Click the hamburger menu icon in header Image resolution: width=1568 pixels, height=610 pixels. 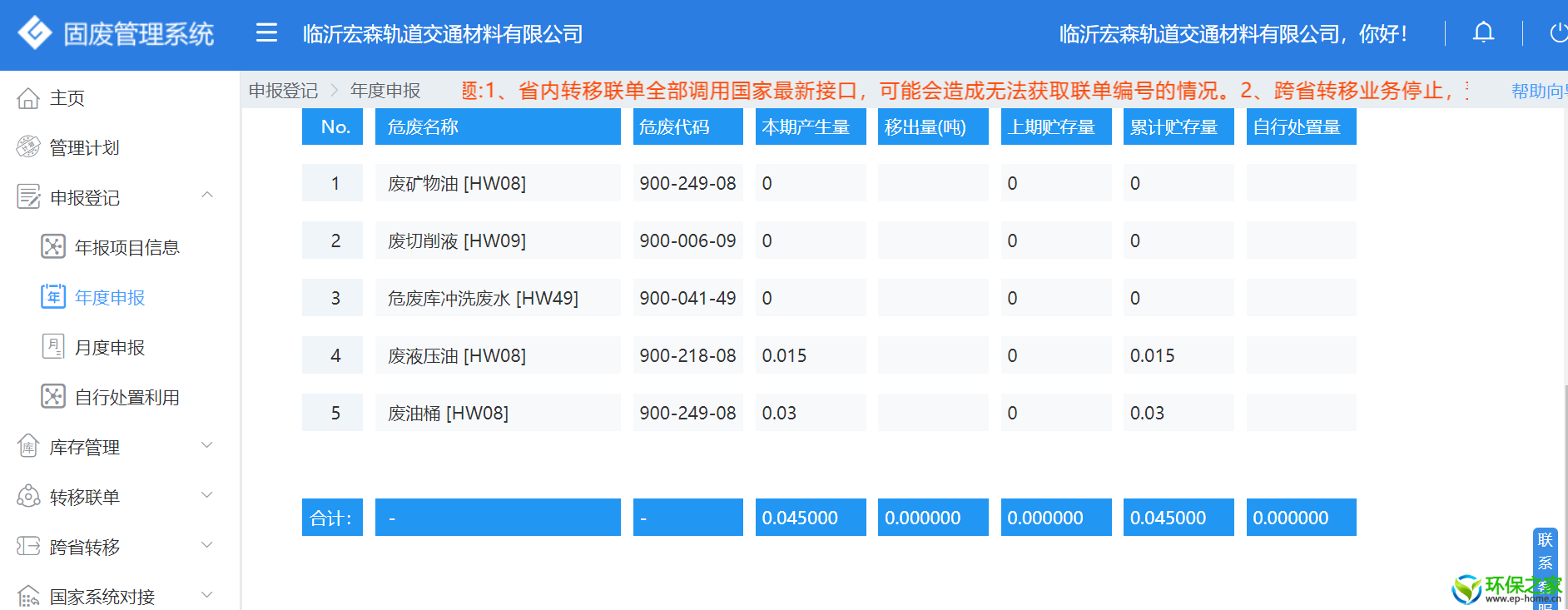click(x=266, y=33)
